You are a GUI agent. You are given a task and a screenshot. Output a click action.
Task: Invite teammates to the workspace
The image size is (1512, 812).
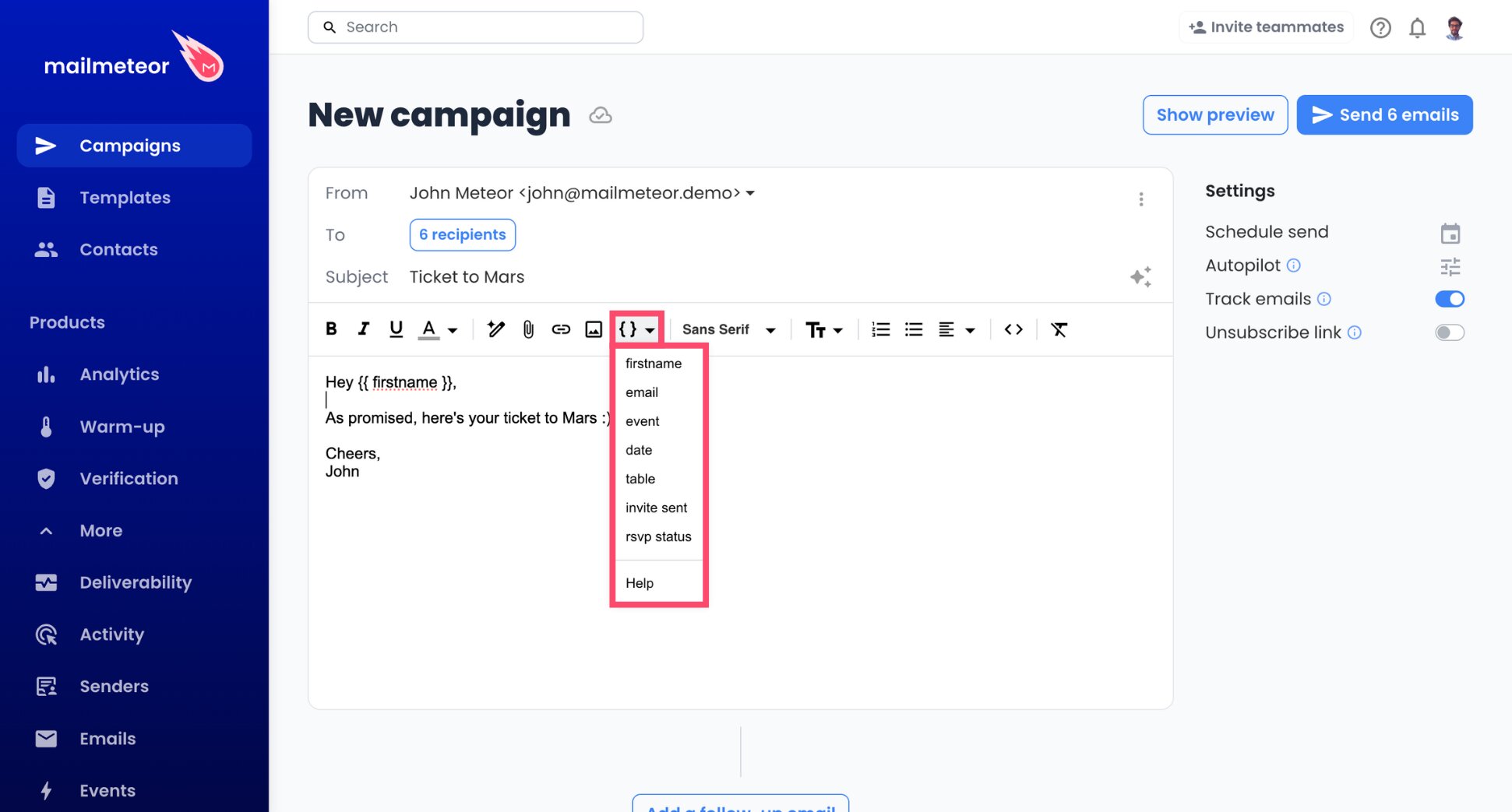(1266, 27)
